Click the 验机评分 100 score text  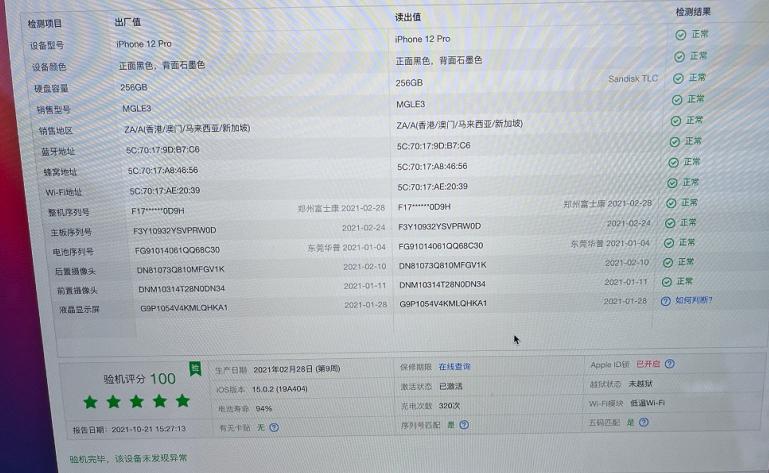coord(139,379)
